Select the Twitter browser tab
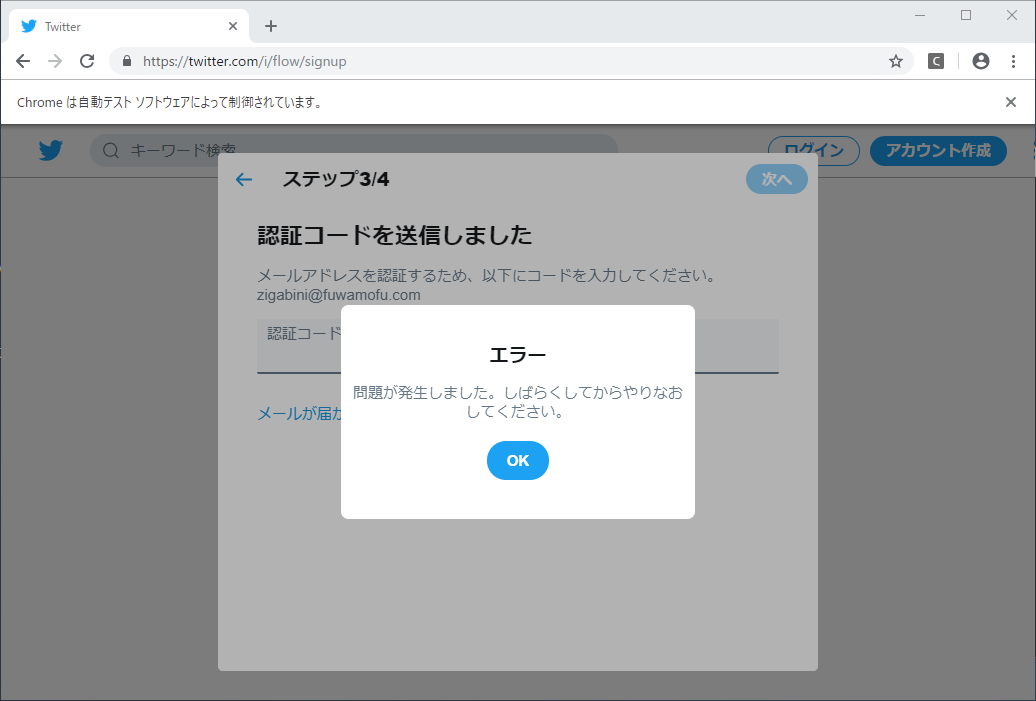This screenshot has width=1036, height=701. pyautogui.click(x=120, y=26)
